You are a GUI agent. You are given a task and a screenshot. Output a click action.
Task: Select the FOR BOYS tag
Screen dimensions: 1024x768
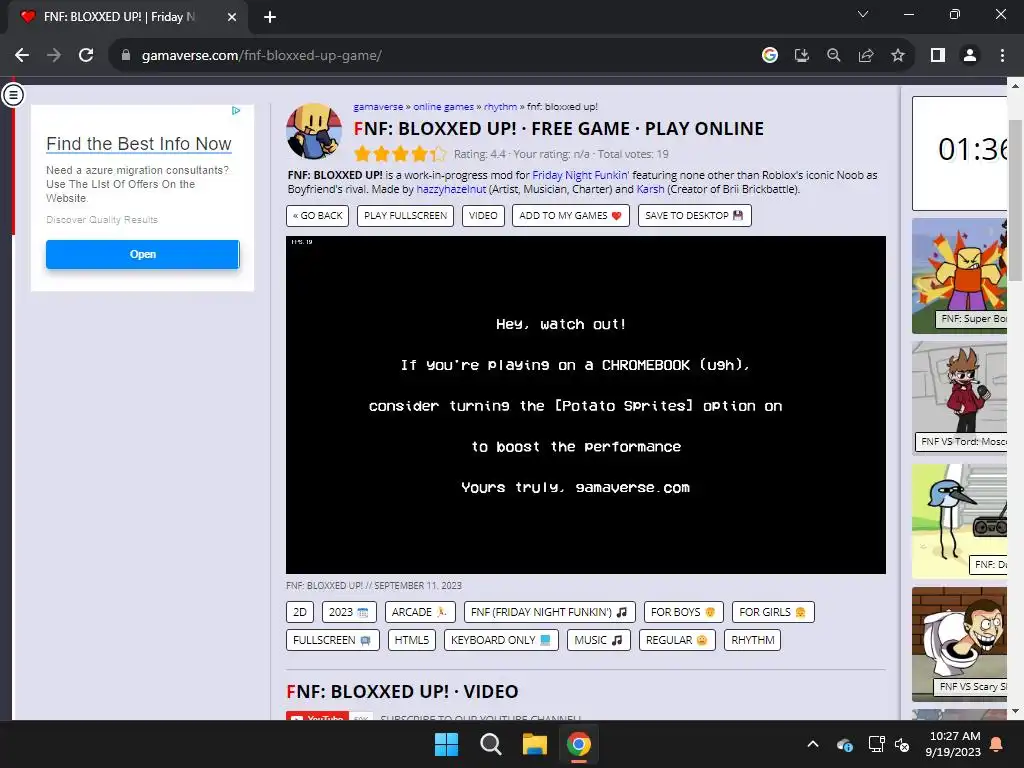[684, 612]
